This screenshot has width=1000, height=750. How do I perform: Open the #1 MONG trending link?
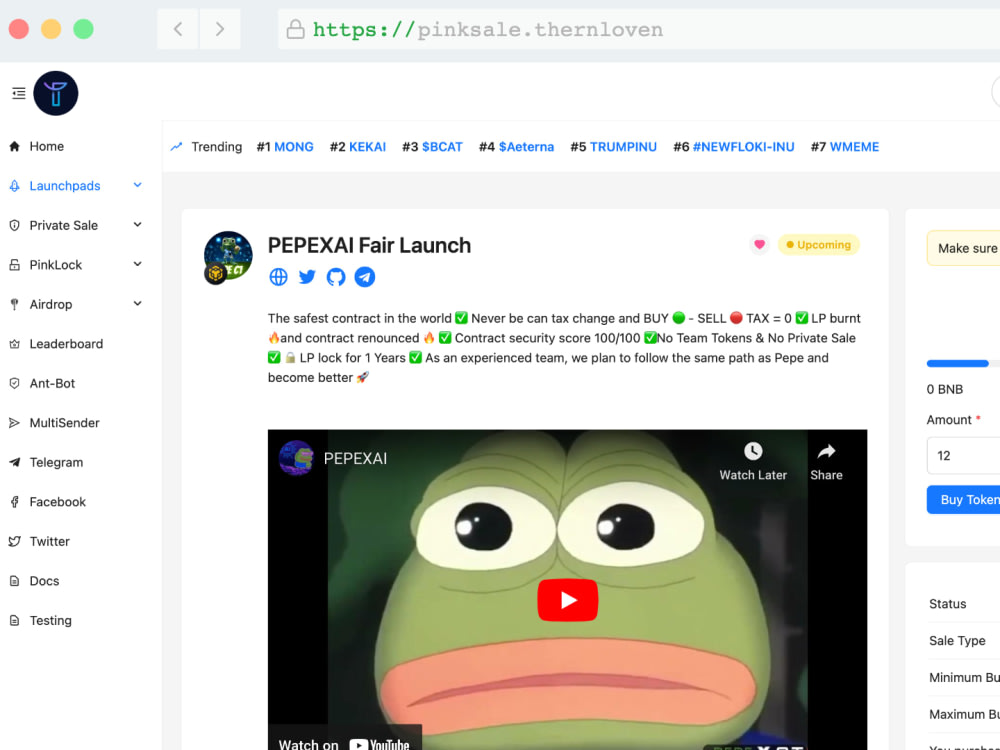coord(285,146)
